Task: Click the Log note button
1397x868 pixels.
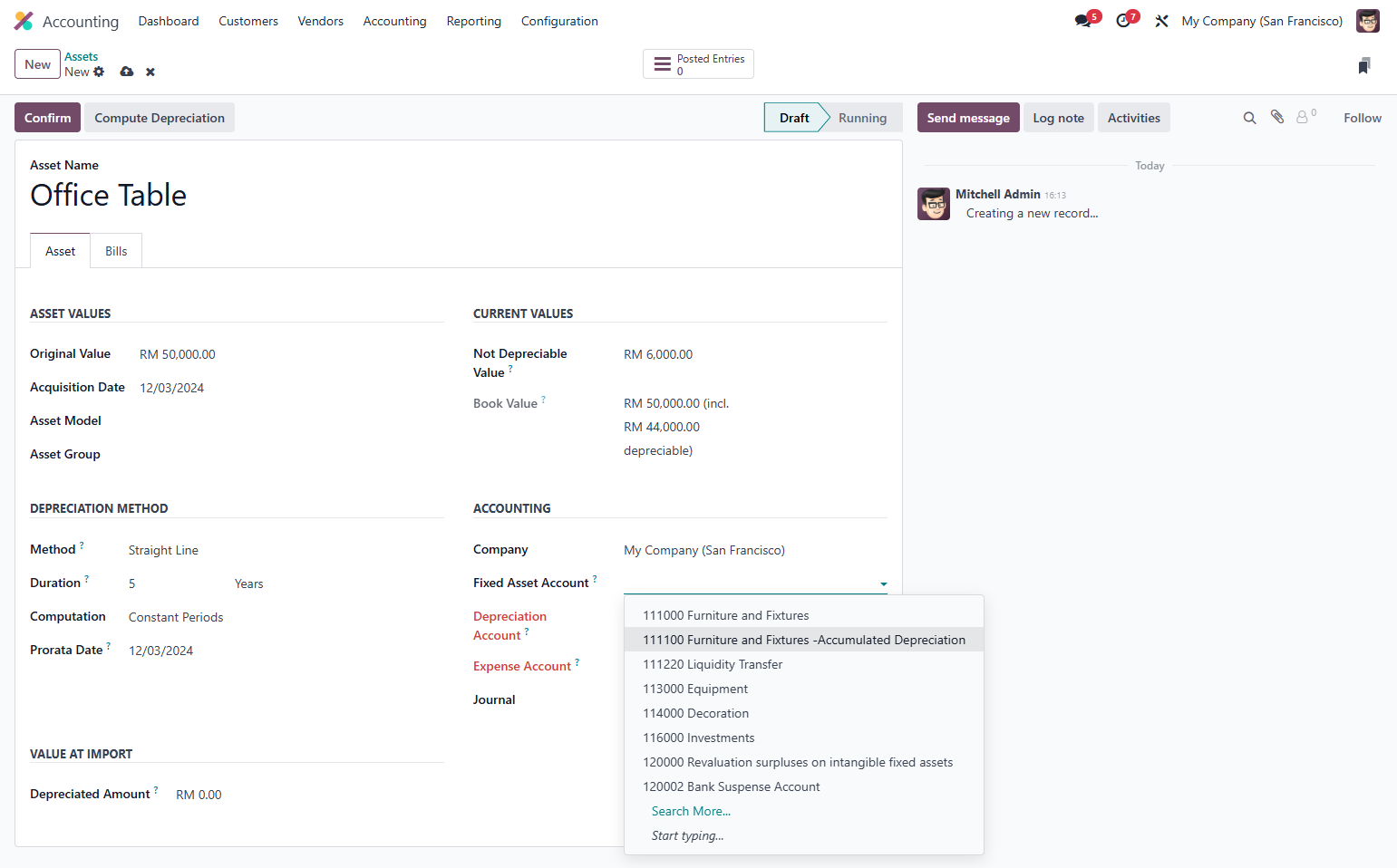Action: [x=1059, y=118]
